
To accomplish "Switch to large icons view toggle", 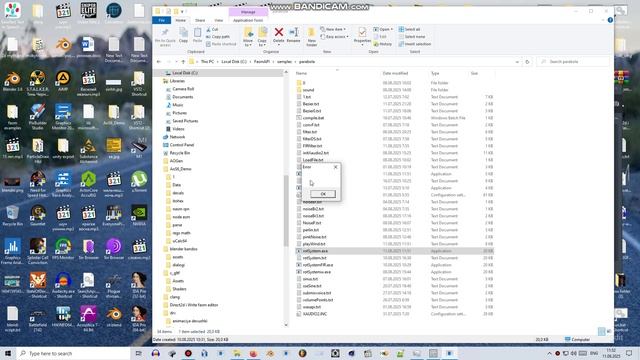I will [x=609, y=331].
